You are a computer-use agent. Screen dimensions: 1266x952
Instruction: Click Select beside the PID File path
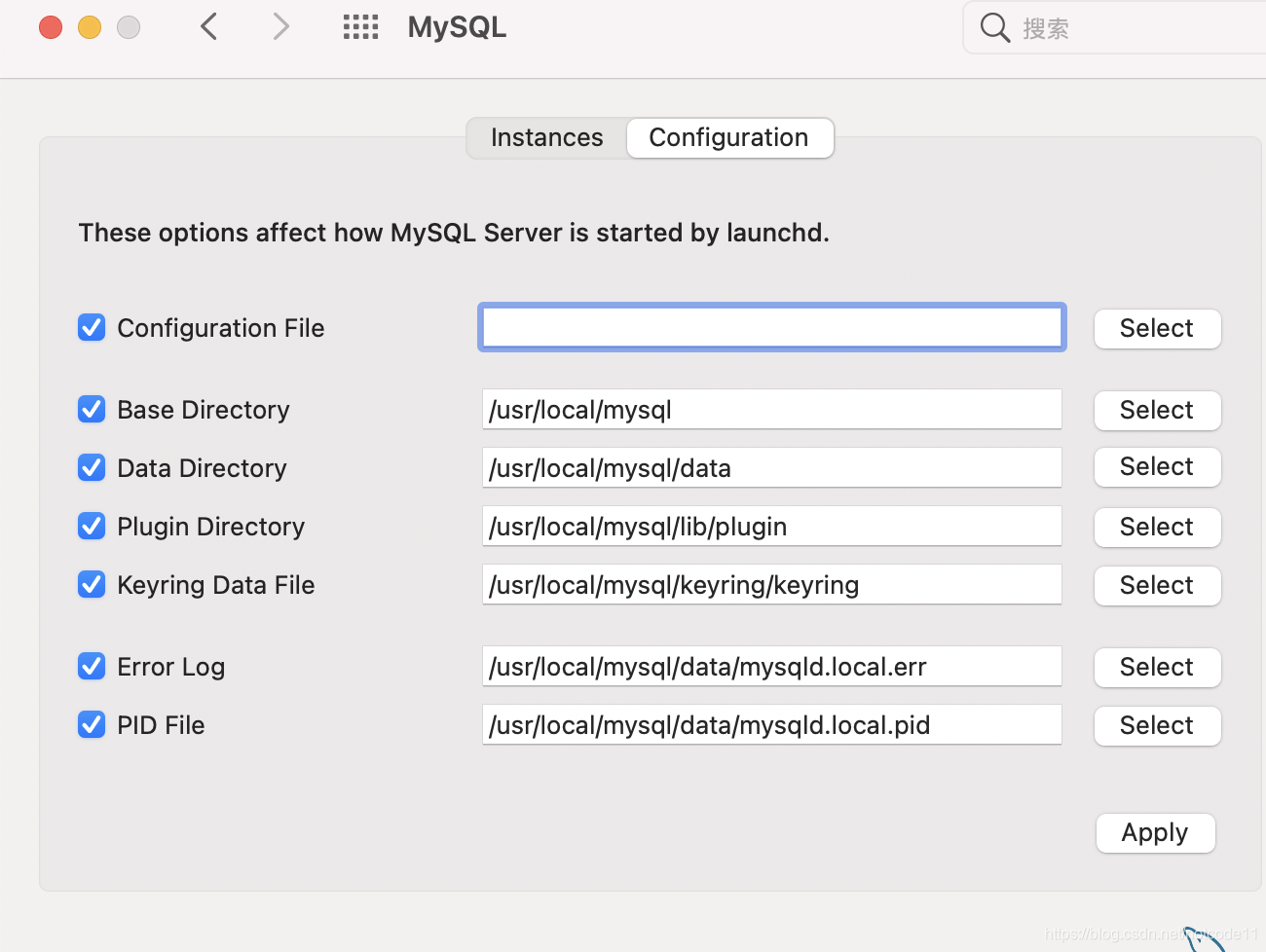click(x=1157, y=726)
